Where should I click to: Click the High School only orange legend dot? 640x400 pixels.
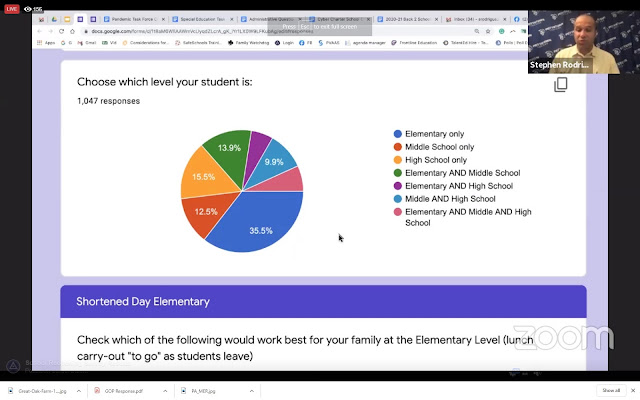tap(398, 160)
